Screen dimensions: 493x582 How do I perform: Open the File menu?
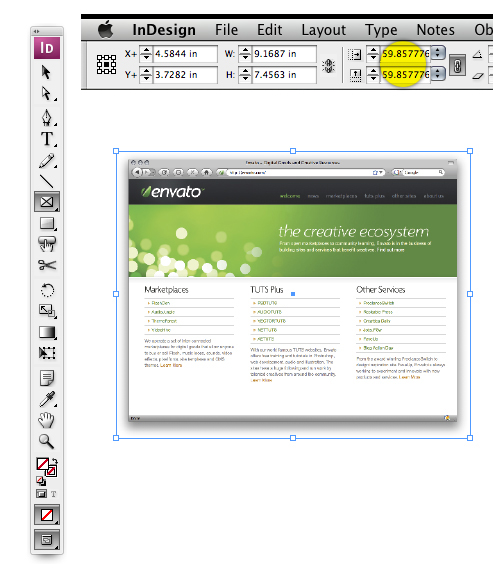226,30
